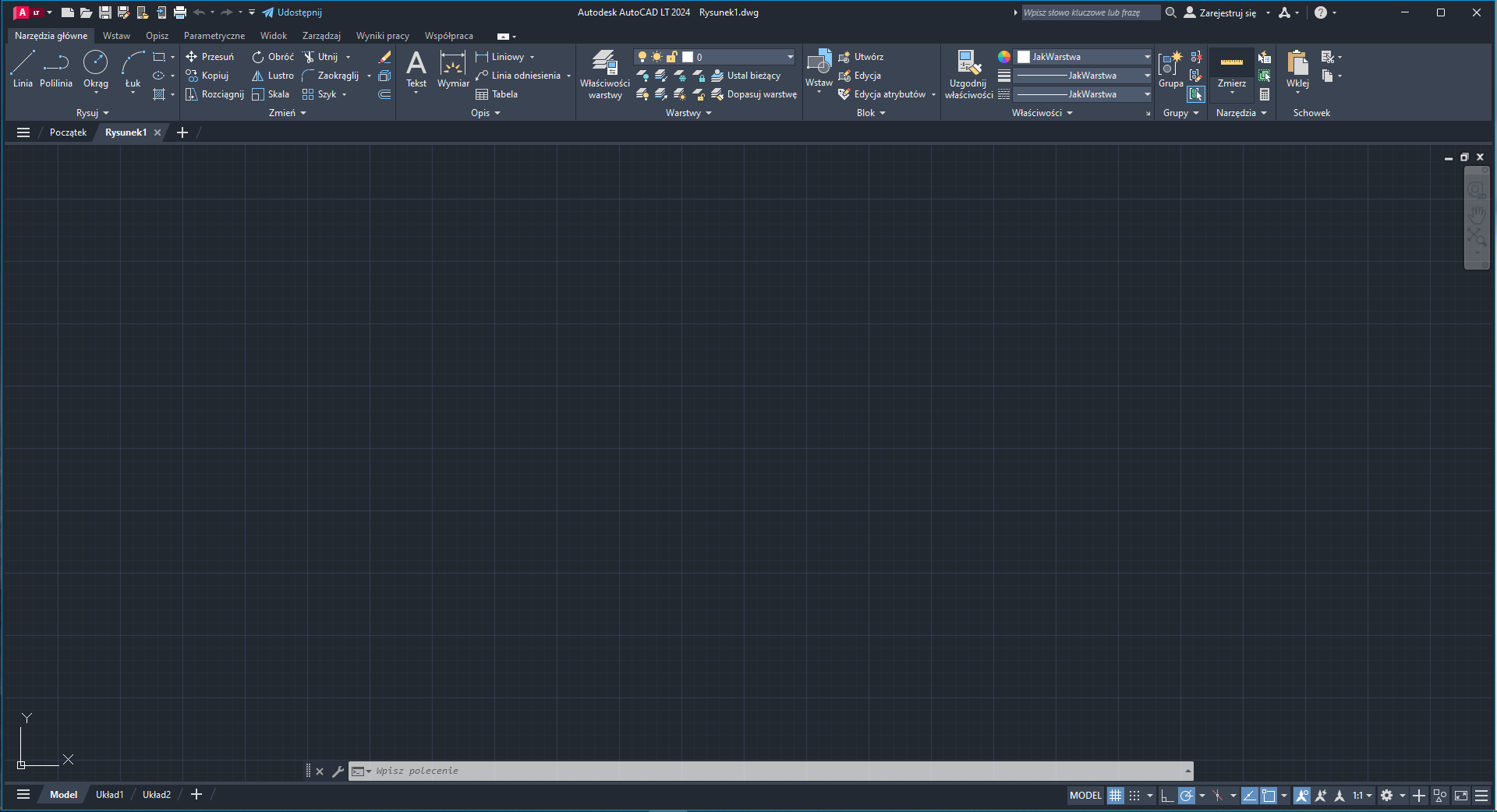Click Ustal bieżący (make current) button
Viewport: 1497px width, 812px height.
click(746, 76)
